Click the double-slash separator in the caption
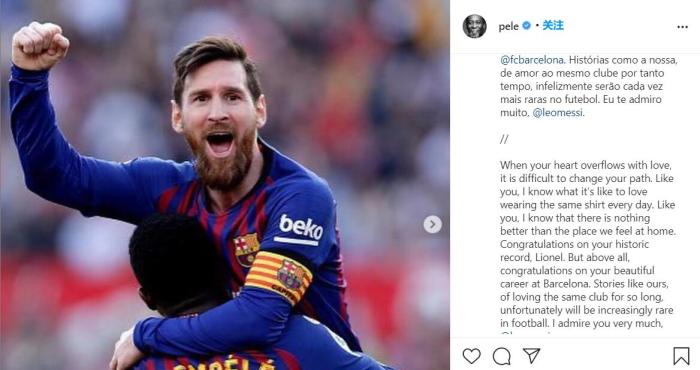Image resolution: width=700 pixels, height=370 pixels. coord(504,139)
